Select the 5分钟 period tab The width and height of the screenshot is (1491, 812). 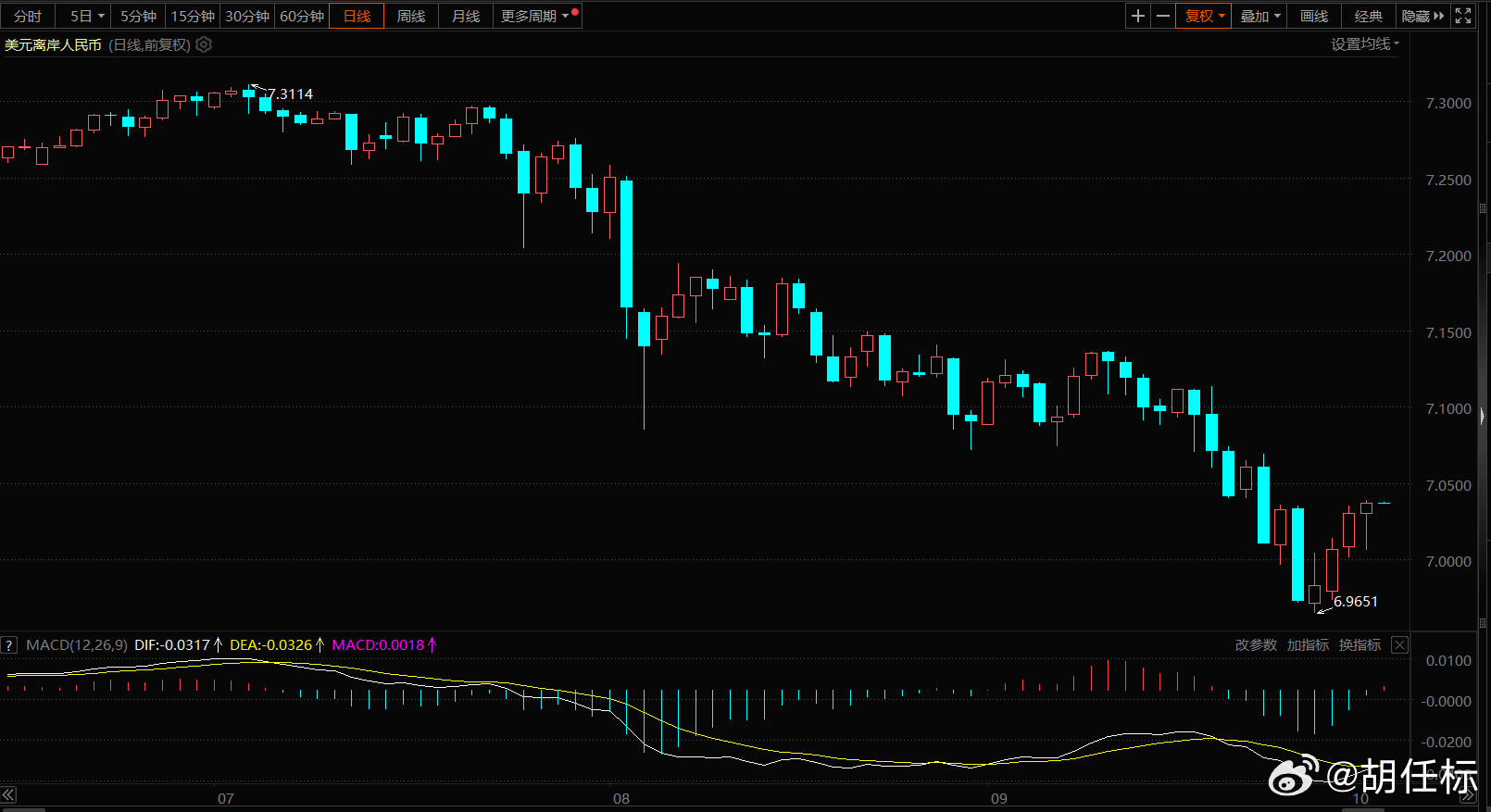[138, 16]
